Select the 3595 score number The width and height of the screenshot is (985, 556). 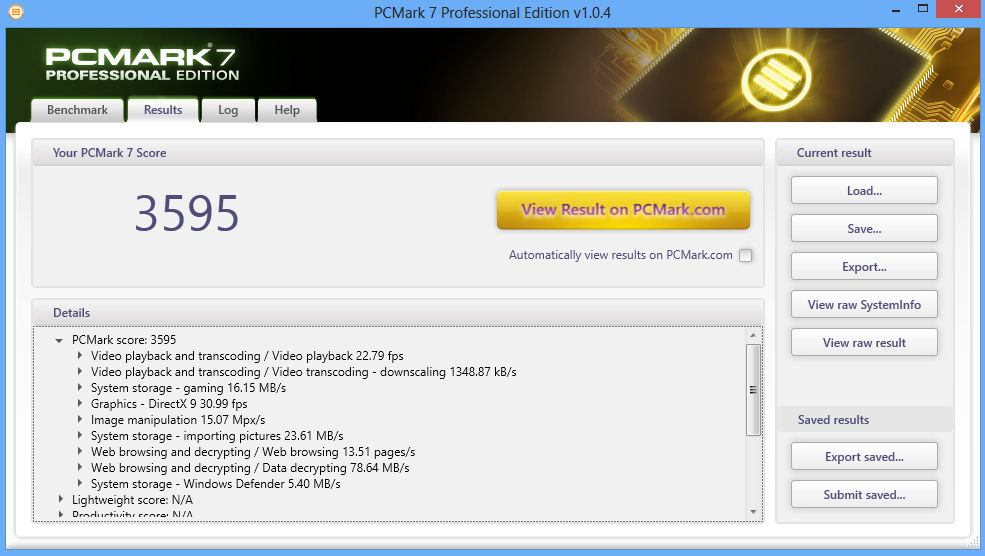[x=187, y=213]
